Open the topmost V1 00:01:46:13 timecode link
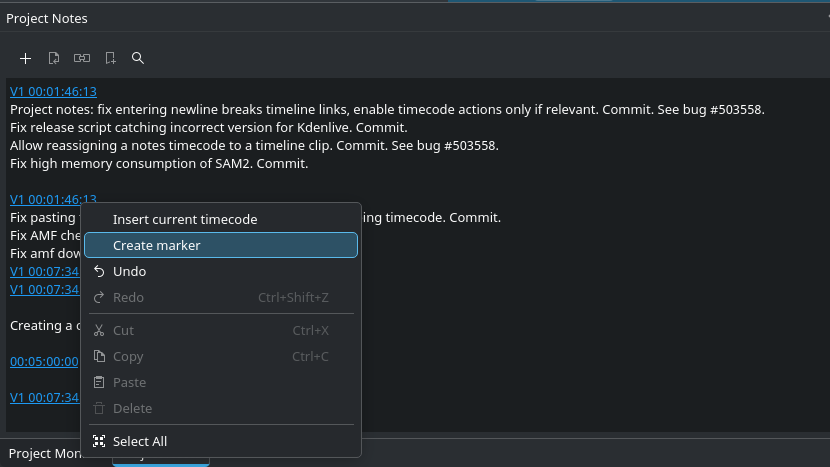 pos(53,91)
